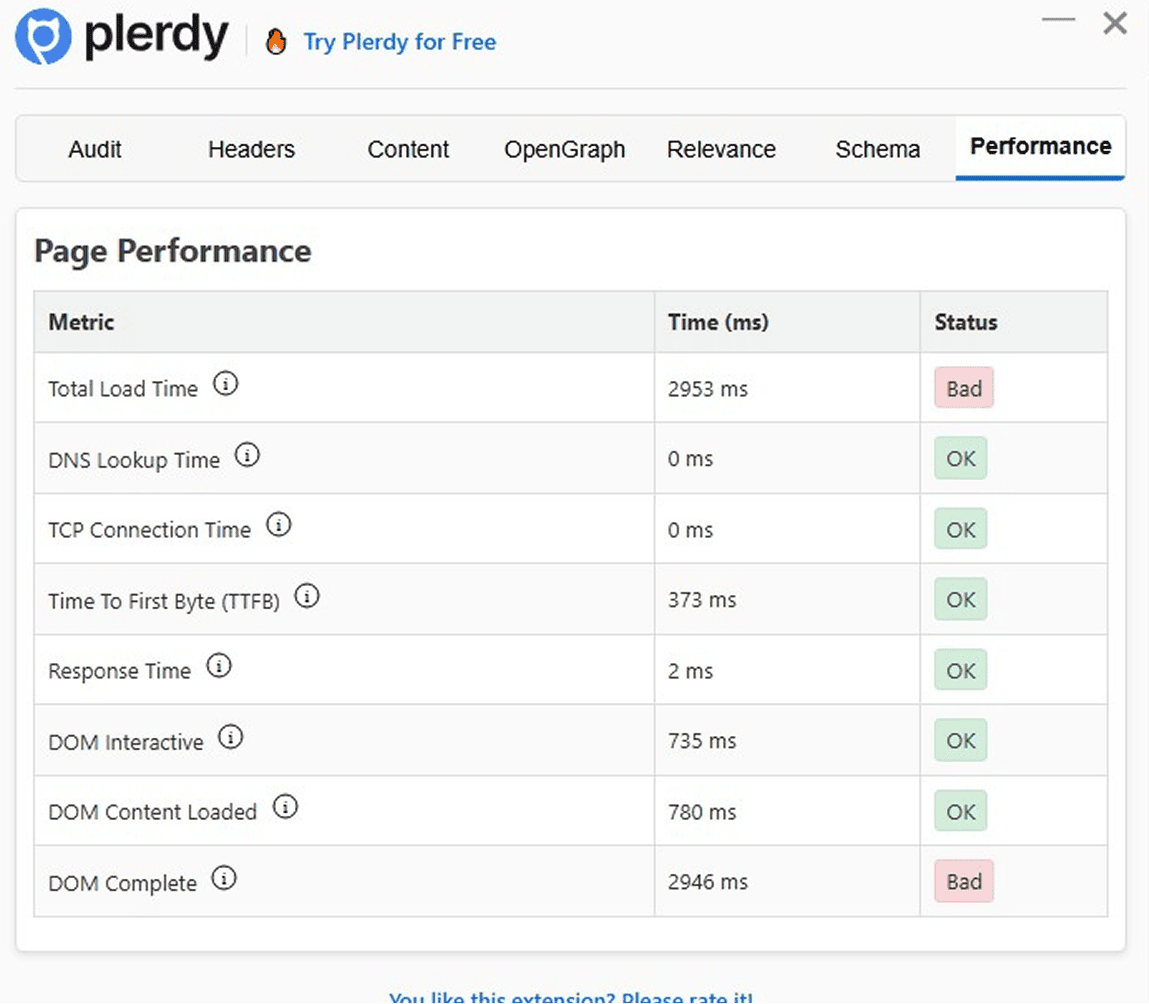The width and height of the screenshot is (1149, 1004).
Task: Click the flame icon in the header
Action: [x=277, y=42]
